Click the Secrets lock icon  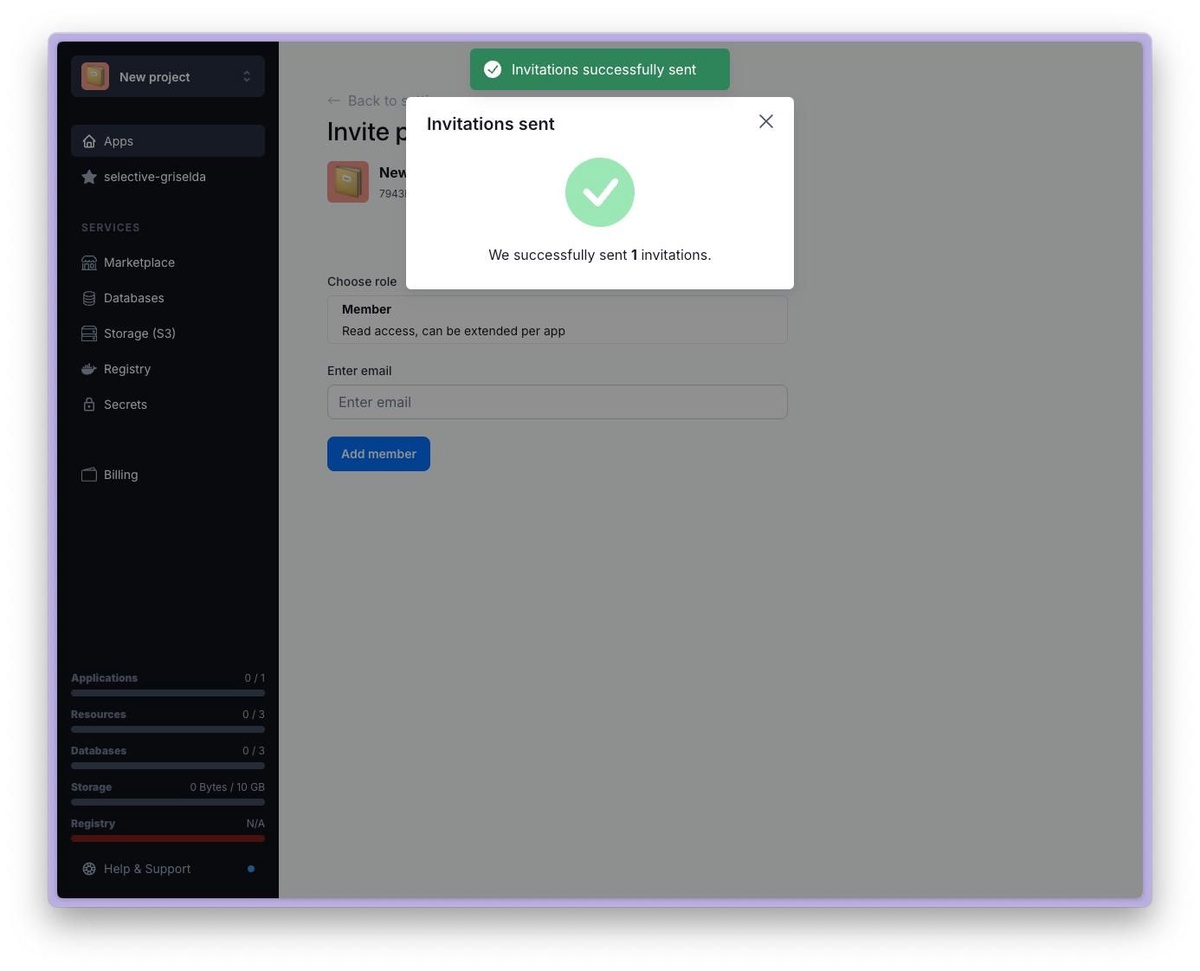89,405
